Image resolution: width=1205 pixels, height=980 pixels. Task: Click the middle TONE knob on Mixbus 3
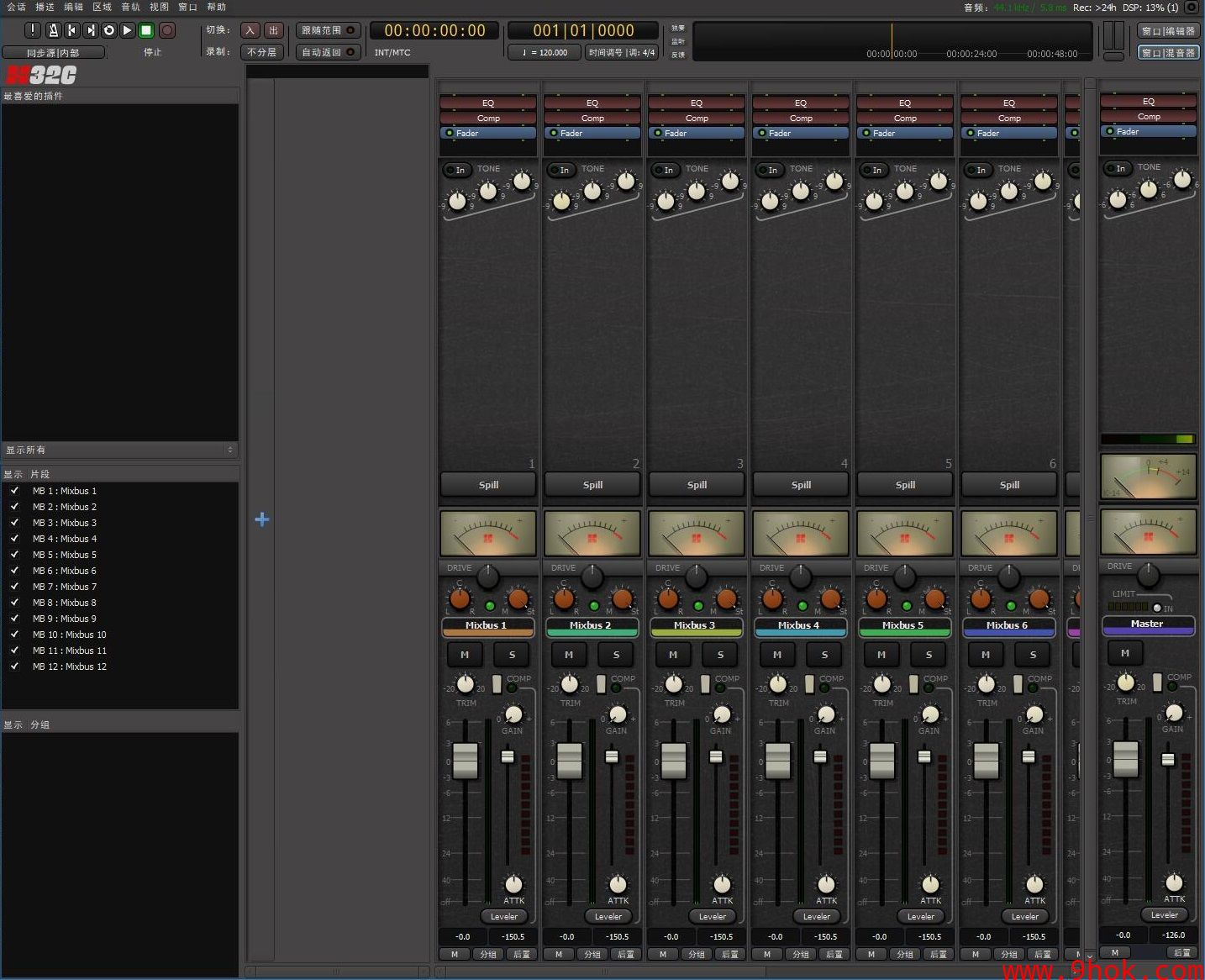tap(697, 191)
